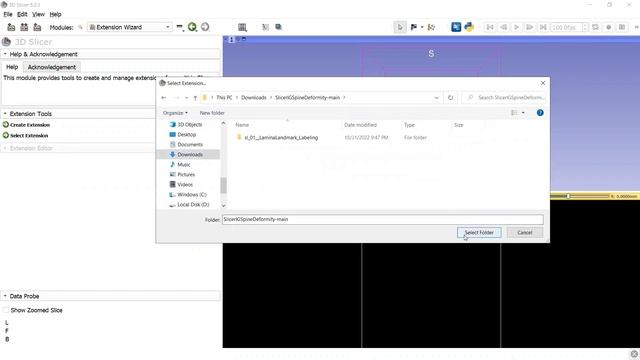Open the module history dropdown icon

[180, 27]
